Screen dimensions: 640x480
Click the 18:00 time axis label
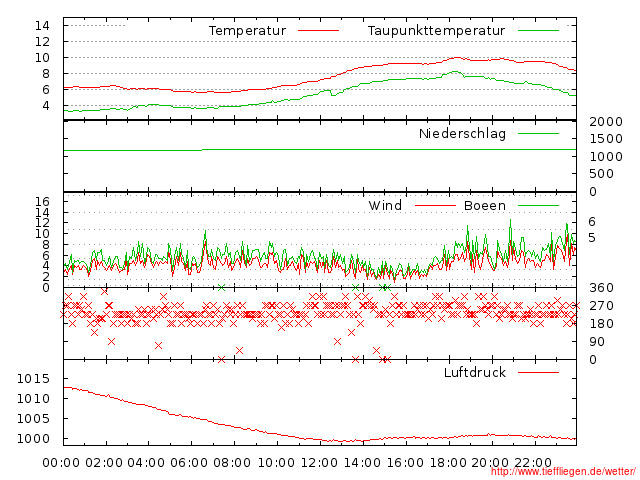pyautogui.click(x=448, y=463)
